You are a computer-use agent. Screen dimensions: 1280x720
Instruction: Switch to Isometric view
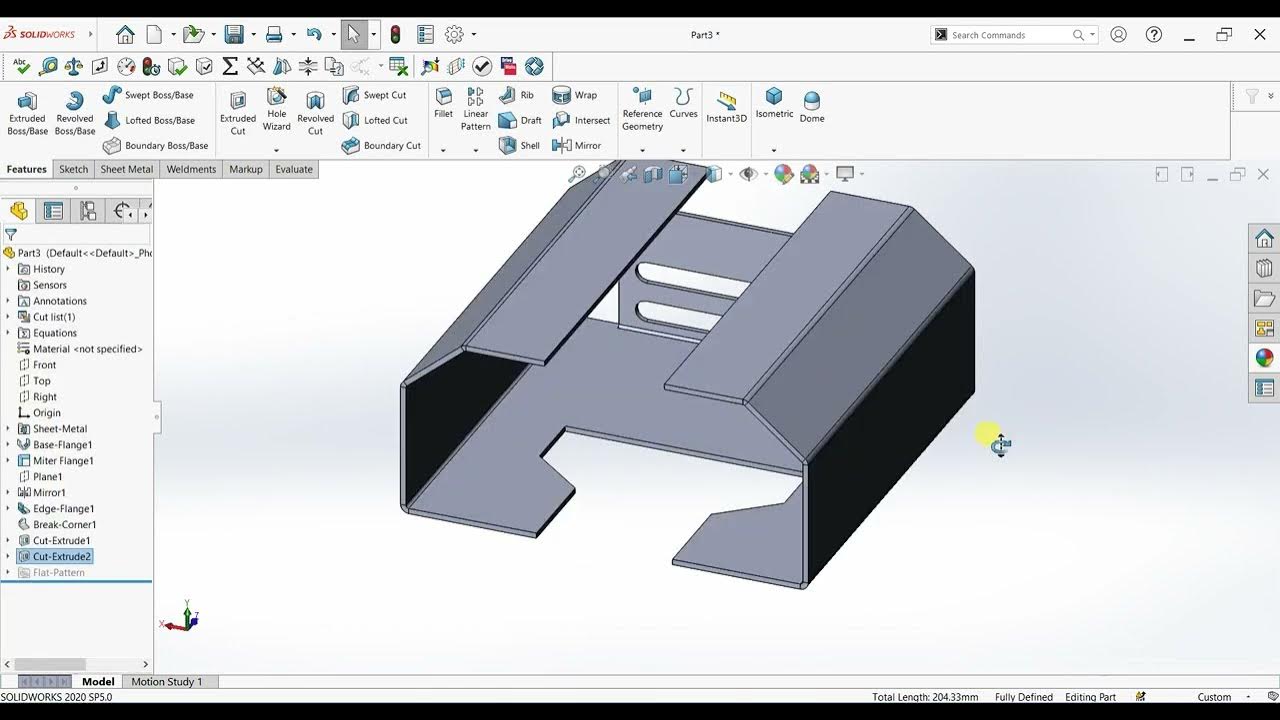[x=774, y=103]
